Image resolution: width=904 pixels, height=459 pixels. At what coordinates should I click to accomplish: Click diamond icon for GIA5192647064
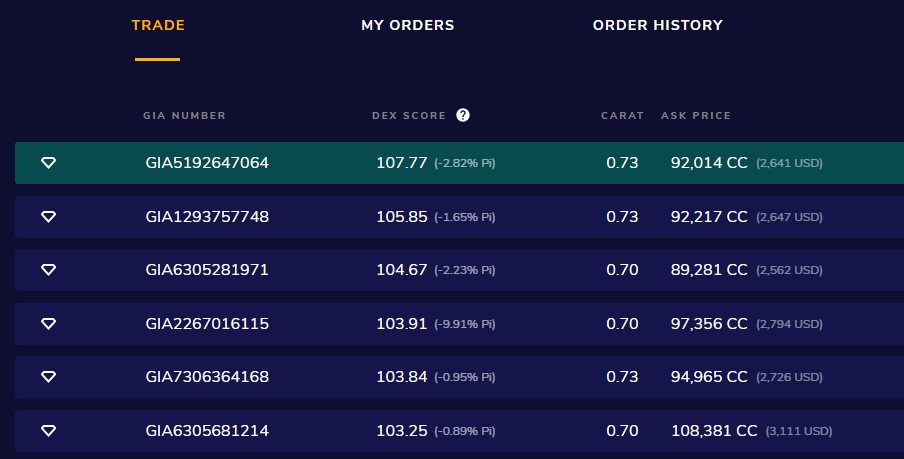pyautogui.click(x=48, y=163)
